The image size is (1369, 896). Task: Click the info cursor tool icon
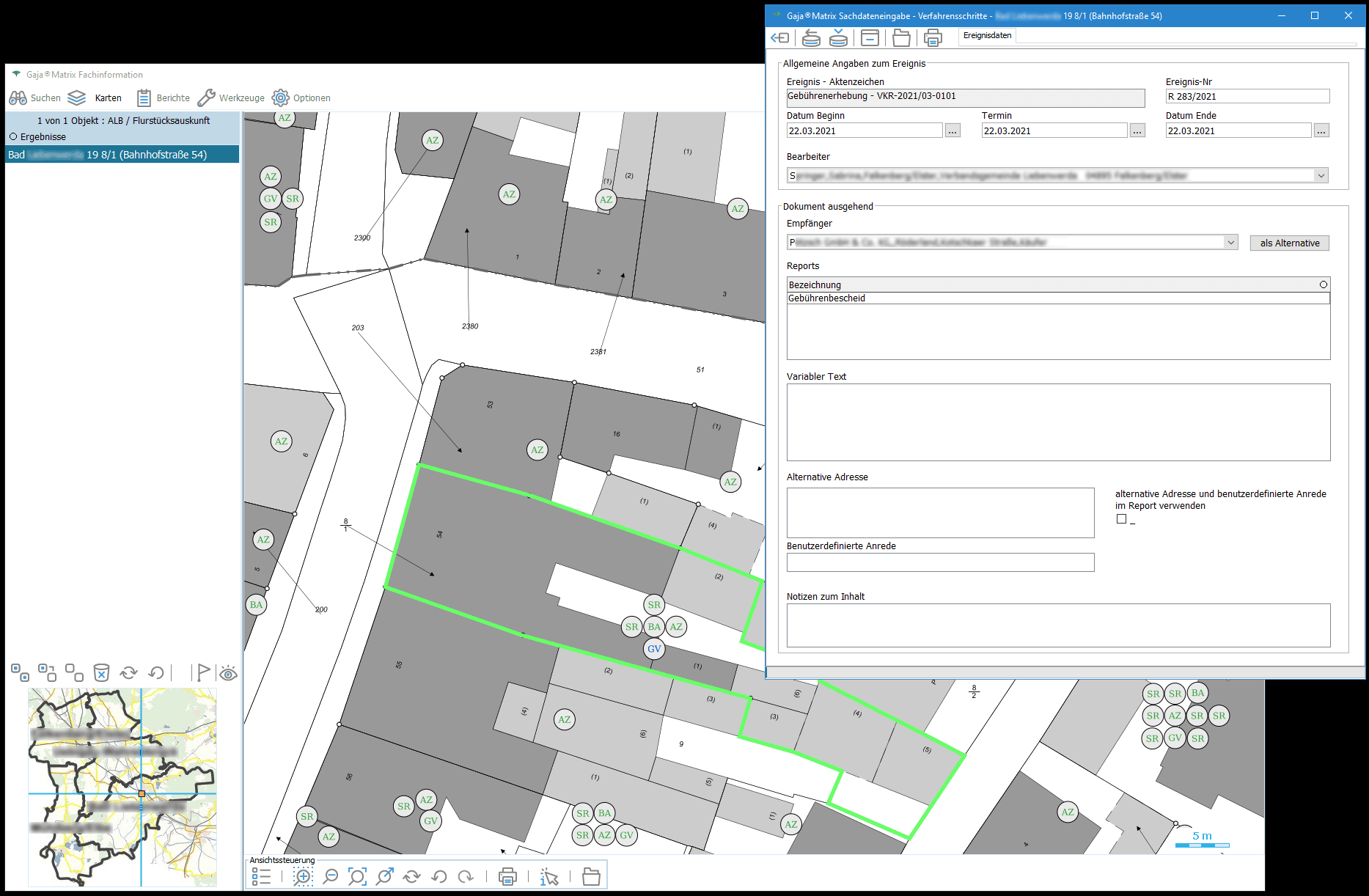point(548,876)
